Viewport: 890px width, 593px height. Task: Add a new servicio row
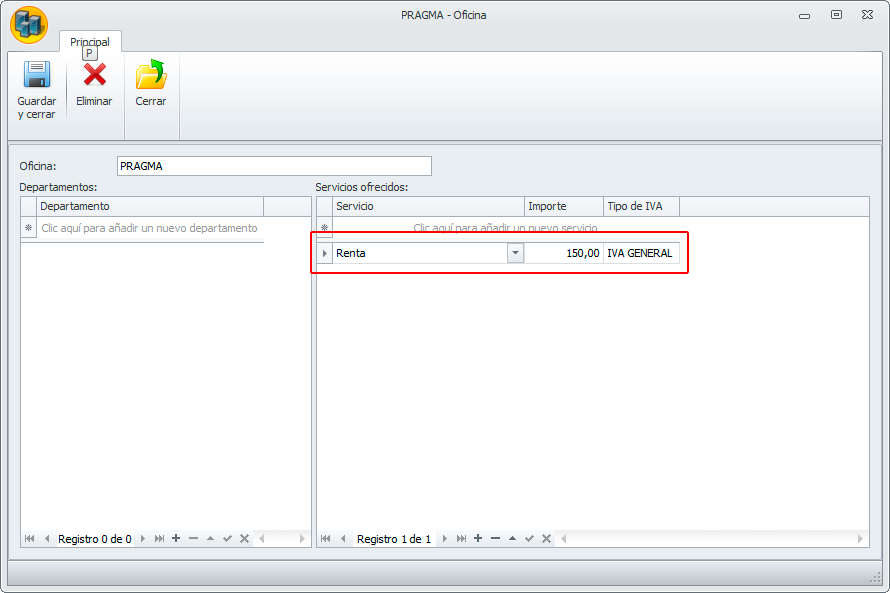coord(505,228)
